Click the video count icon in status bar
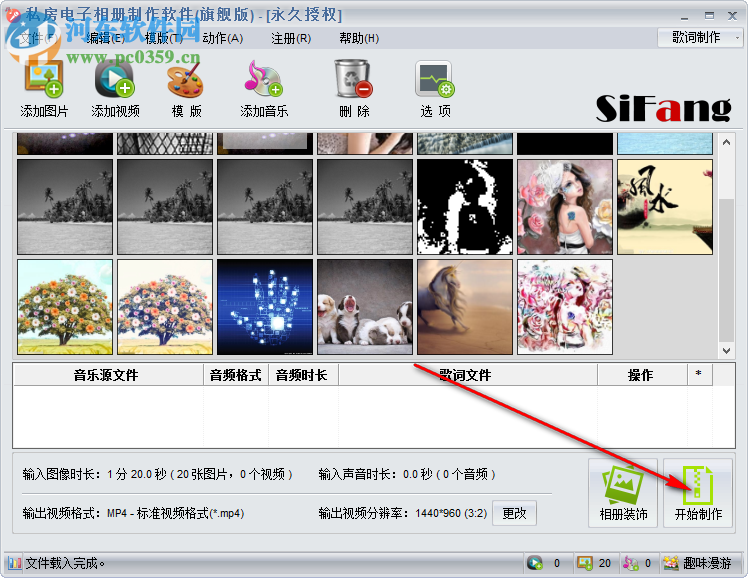The width and height of the screenshot is (748, 578). pyautogui.click(x=535, y=563)
